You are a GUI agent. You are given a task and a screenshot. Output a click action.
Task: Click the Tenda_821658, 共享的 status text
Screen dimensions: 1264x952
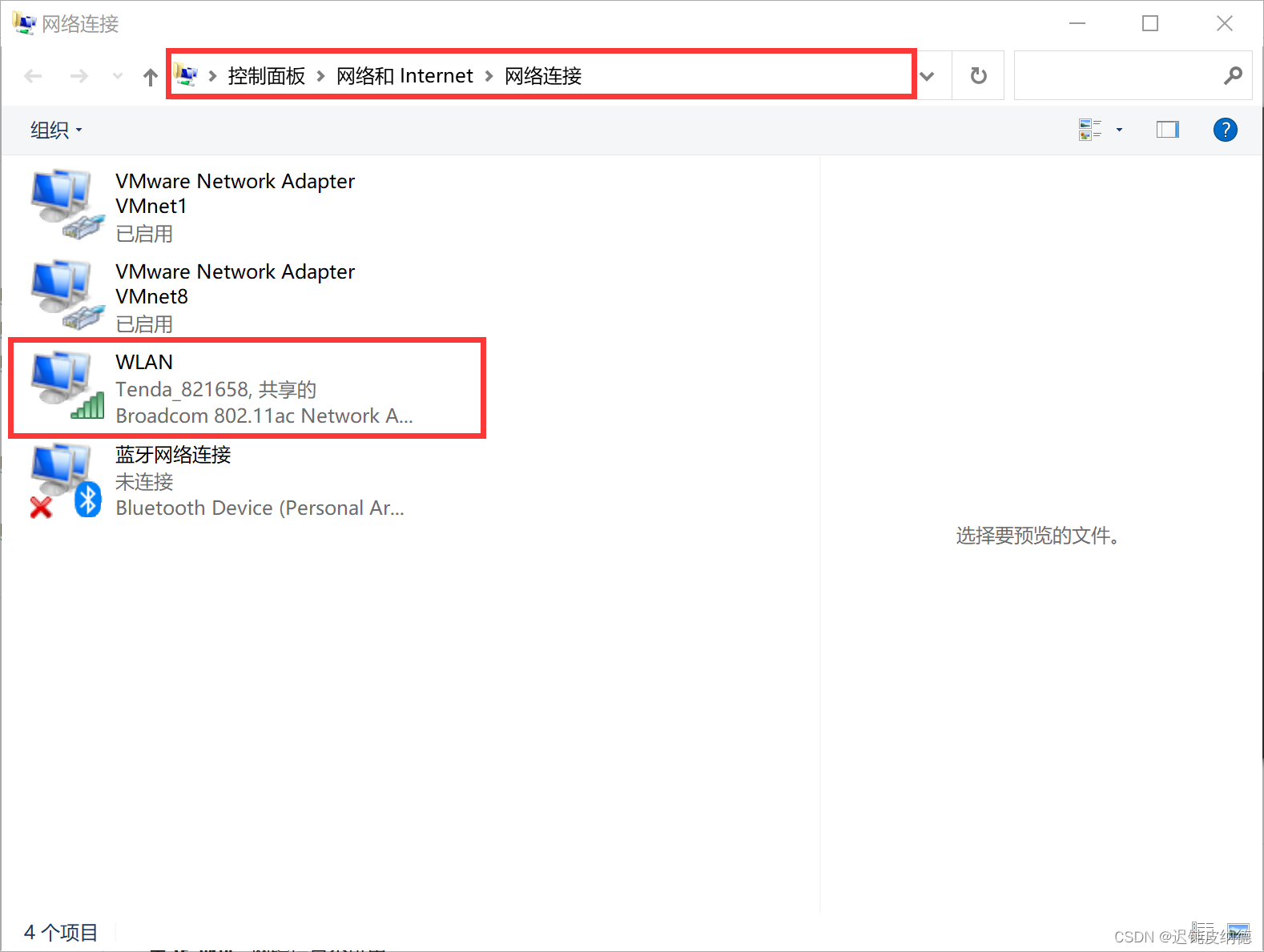[215, 389]
